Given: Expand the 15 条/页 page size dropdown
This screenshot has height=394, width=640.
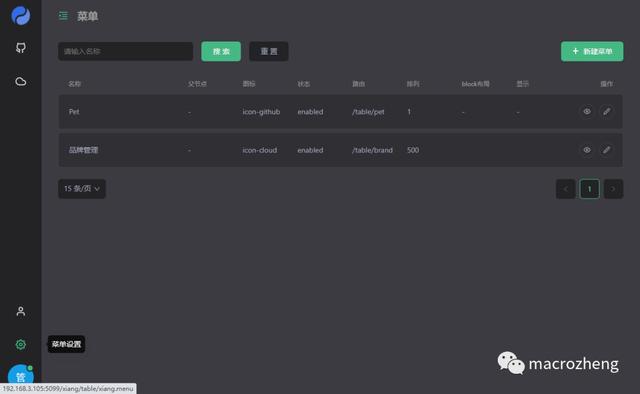Looking at the screenshot, I should [82, 189].
